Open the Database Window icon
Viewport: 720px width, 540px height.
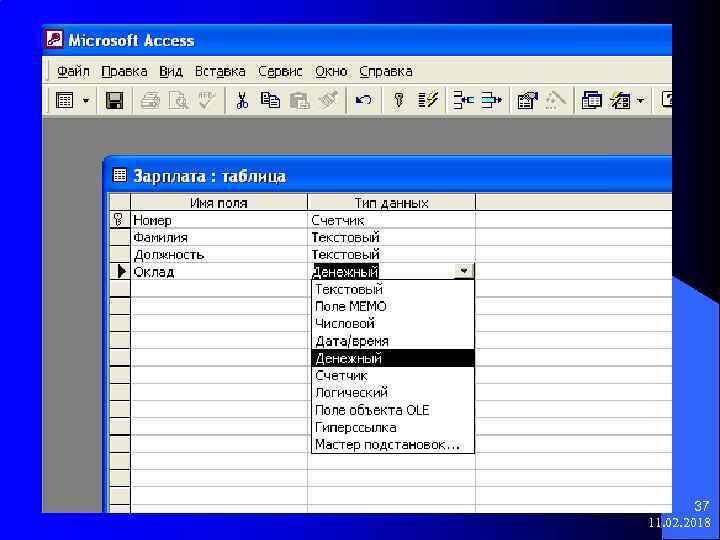pyautogui.click(x=591, y=100)
